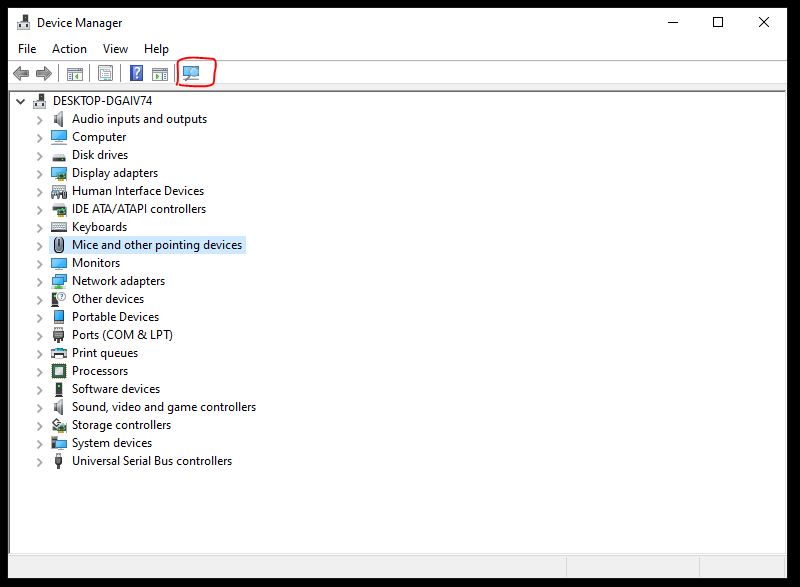Click the Human Interface Devices icon
Screen dimensions: 800x587
(x=59, y=191)
